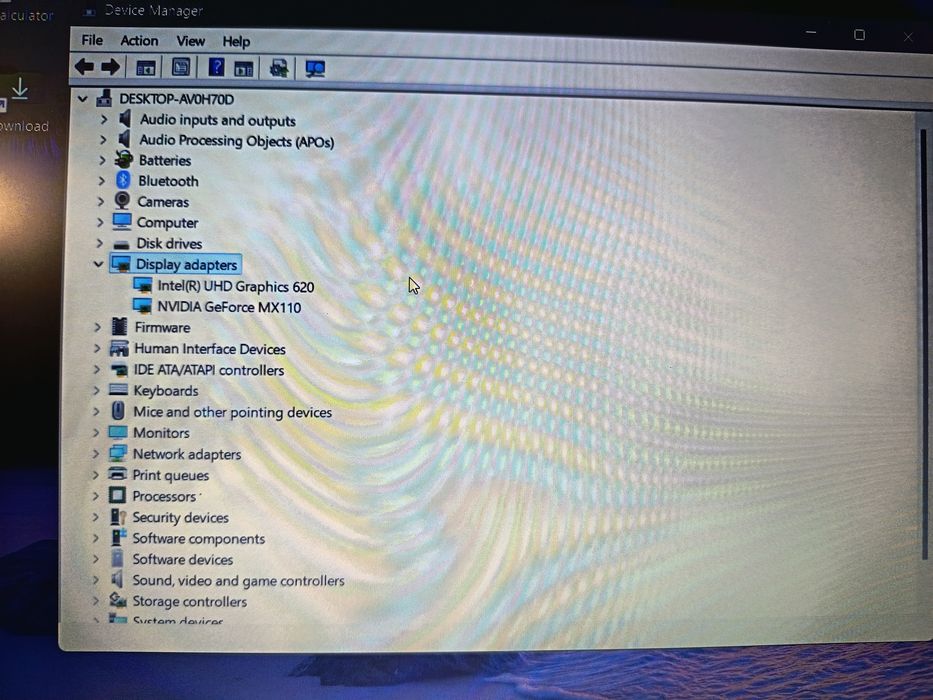Screen dimensions: 933x700
Task: Select the Software devices label
Action: [183, 560]
